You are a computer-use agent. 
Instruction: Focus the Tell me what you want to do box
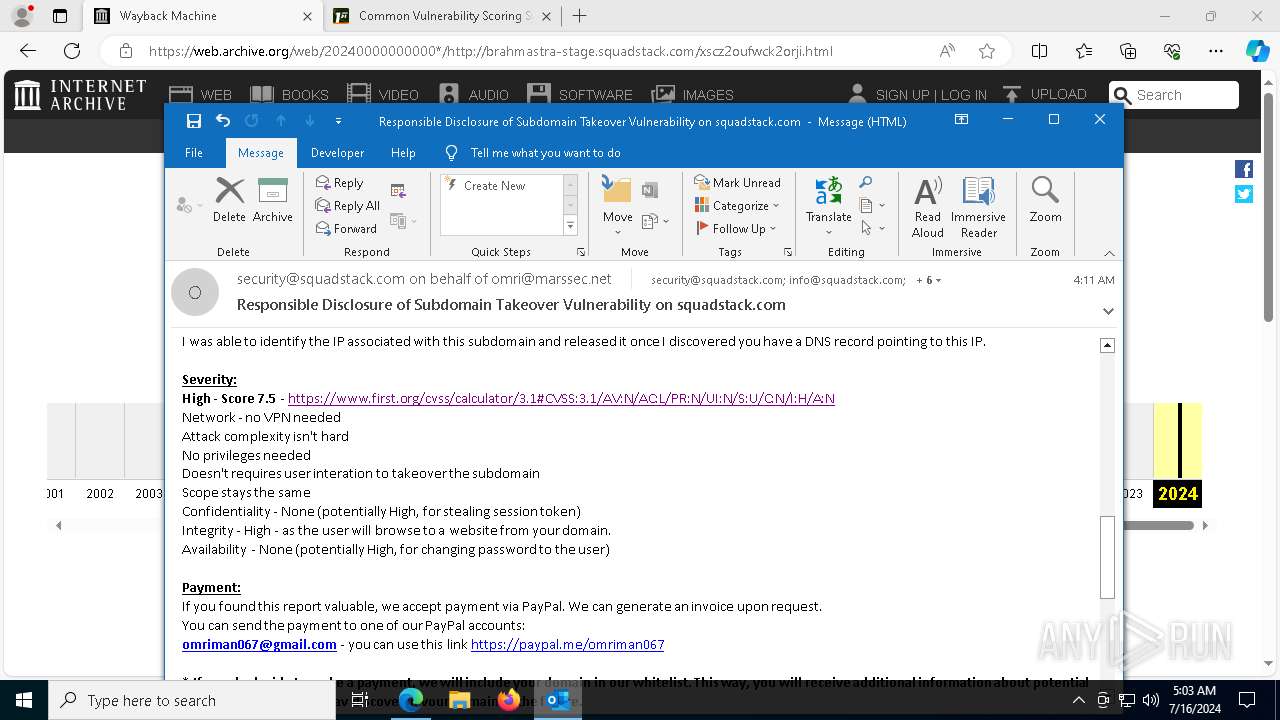(x=545, y=153)
